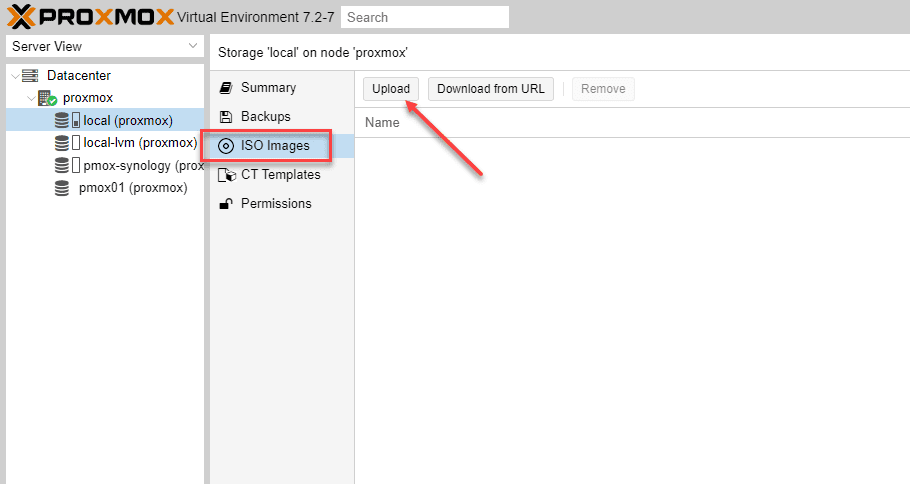
Task: Click the pmox01 storage disk icon
Action: pyautogui.click(x=62, y=188)
